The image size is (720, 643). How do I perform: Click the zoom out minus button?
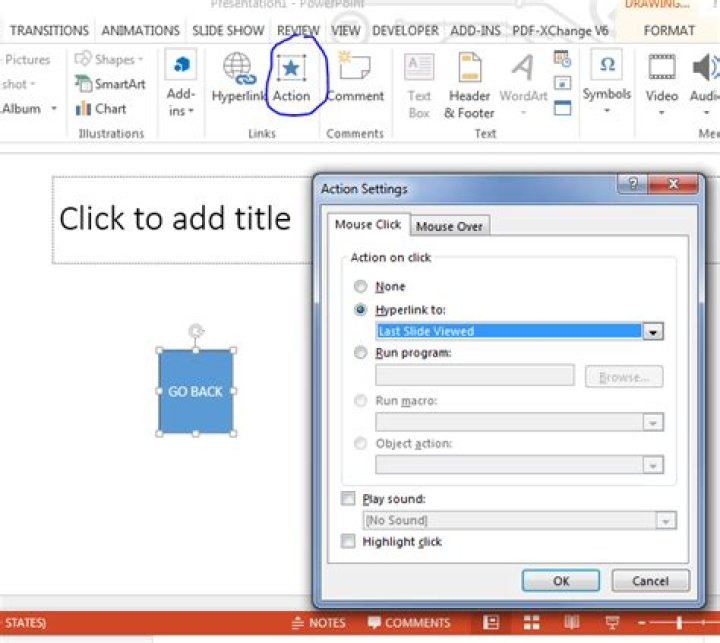641,623
